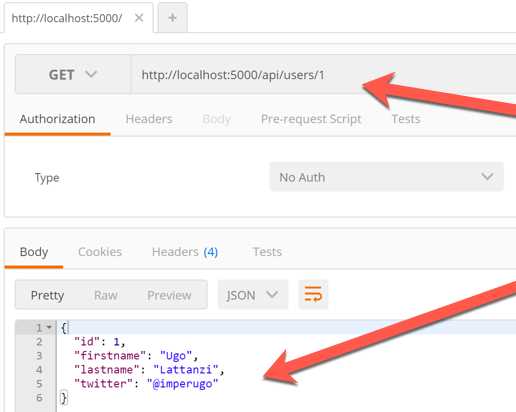Click line number 6 in the gutter
The height and width of the screenshot is (412, 516).
[39, 398]
